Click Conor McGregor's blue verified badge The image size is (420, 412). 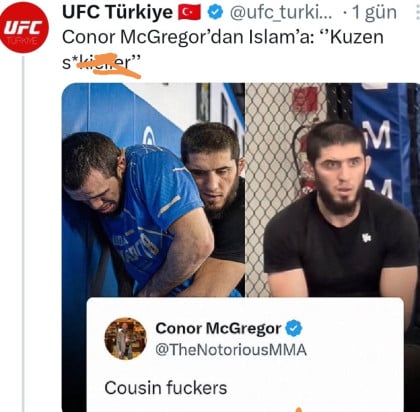point(294,328)
